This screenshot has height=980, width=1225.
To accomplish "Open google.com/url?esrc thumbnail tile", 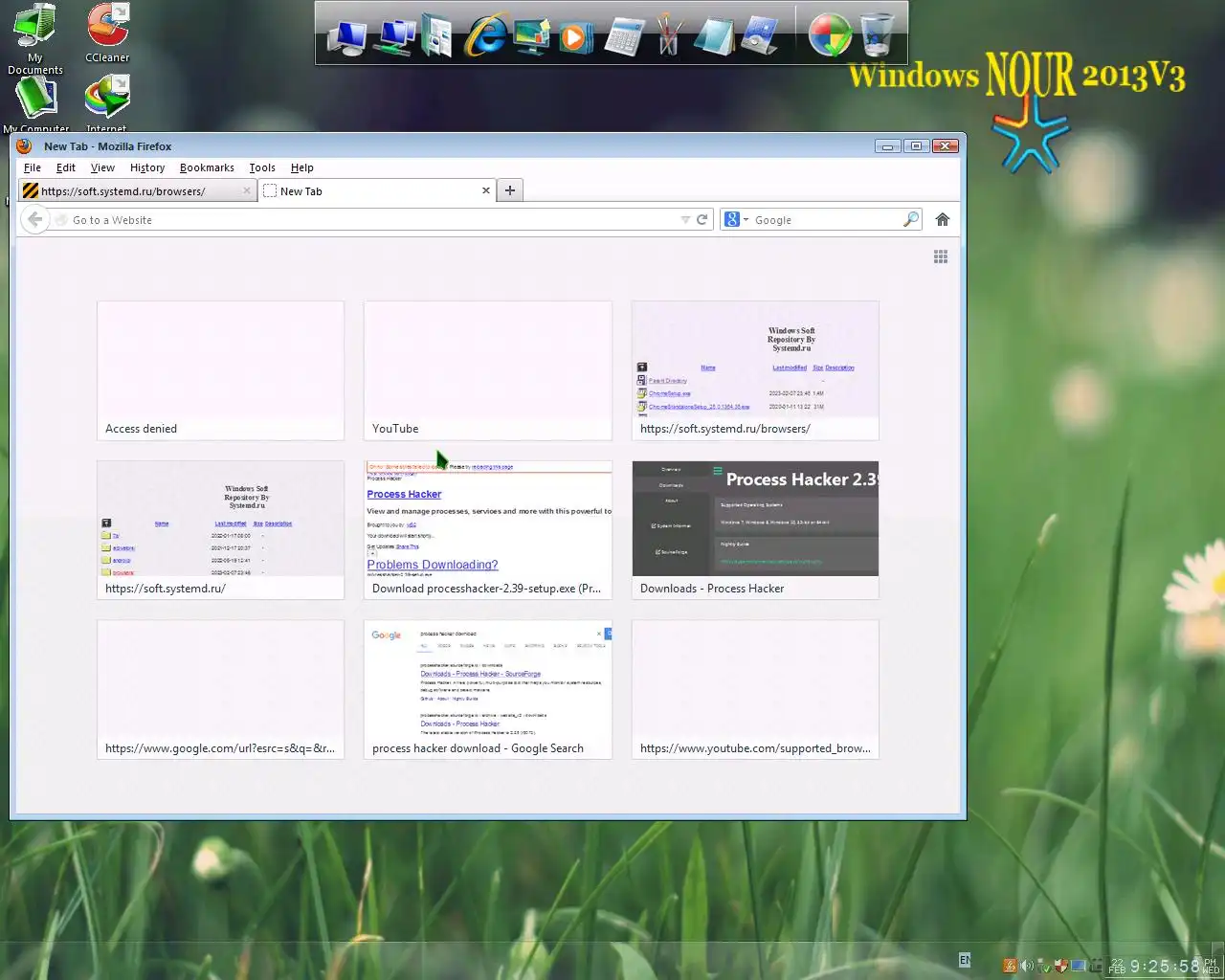I will point(220,690).
